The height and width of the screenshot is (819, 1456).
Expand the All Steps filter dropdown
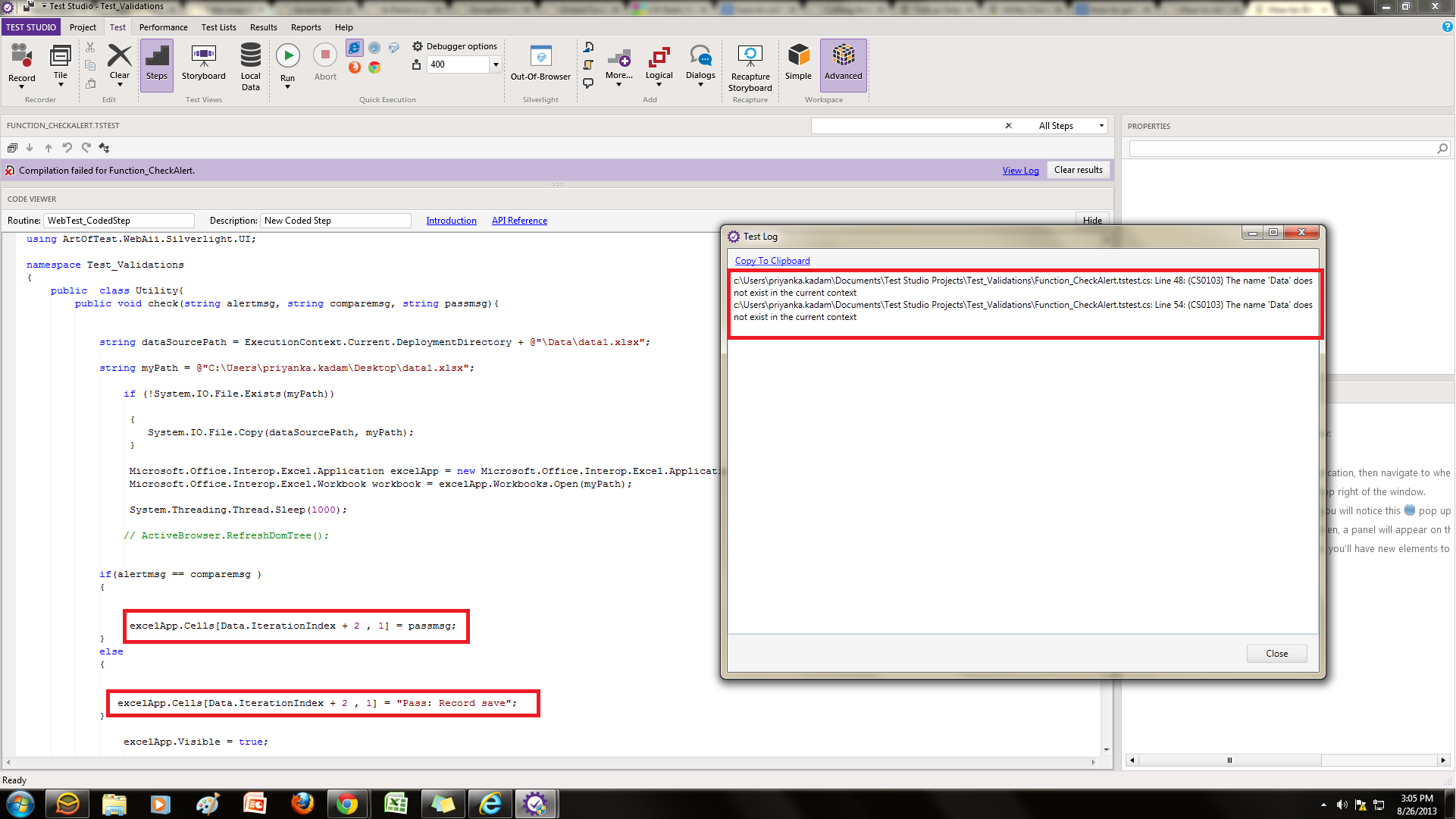coord(1101,126)
